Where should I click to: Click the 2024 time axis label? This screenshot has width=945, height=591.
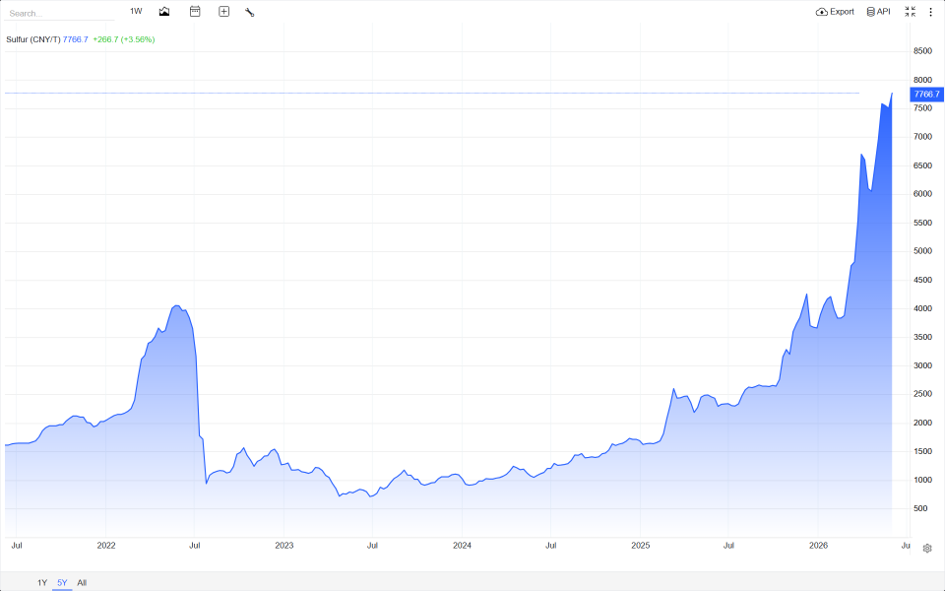pyautogui.click(x=462, y=545)
